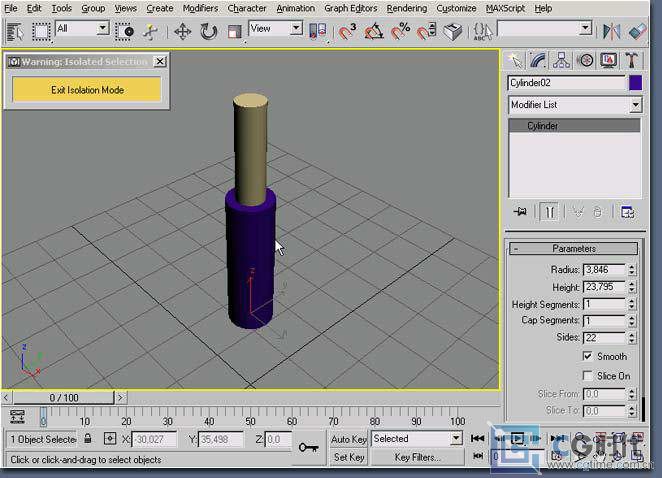Image resolution: width=662 pixels, height=478 pixels.
Task: Toggle Absolute/Offset transform mode icon
Action: (110, 439)
